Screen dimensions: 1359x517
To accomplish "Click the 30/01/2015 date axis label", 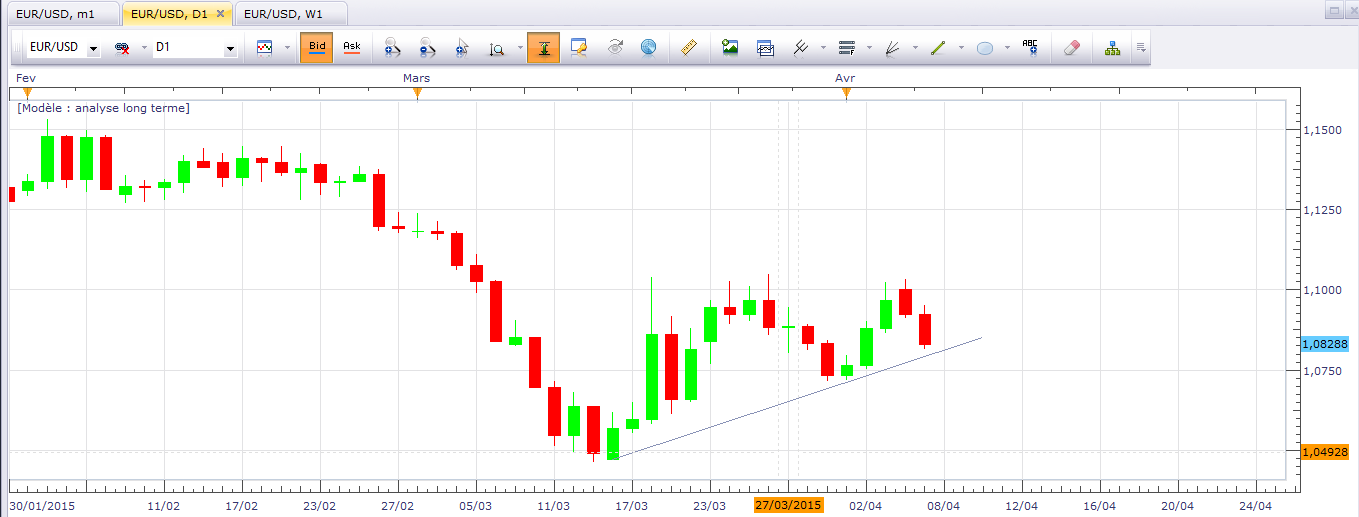I will [41, 506].
